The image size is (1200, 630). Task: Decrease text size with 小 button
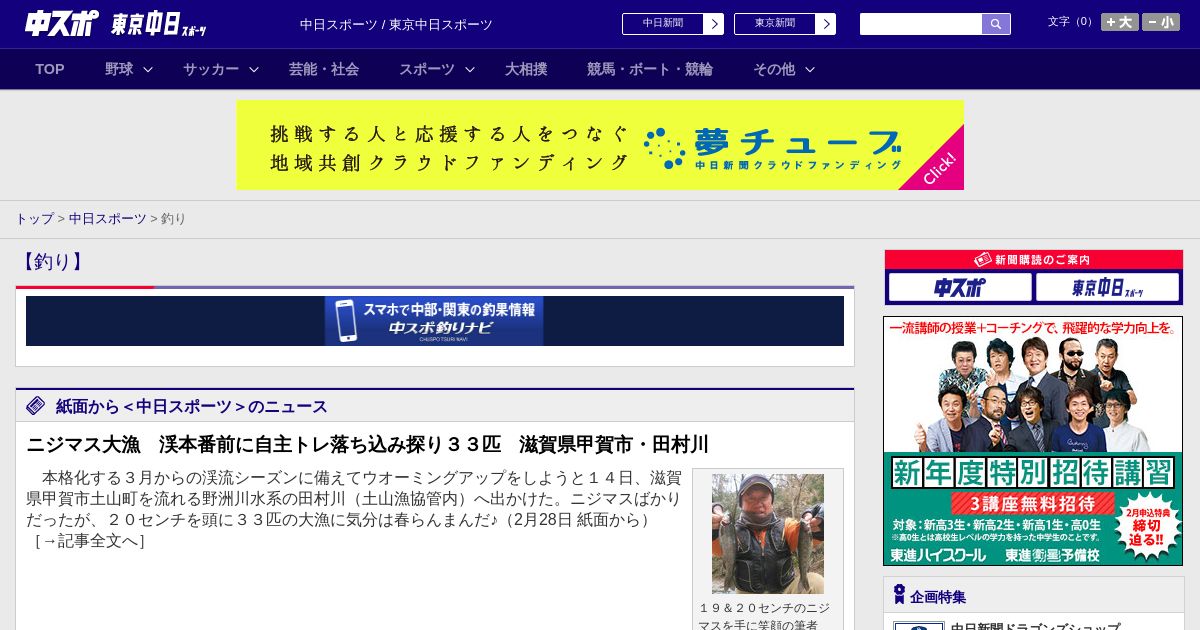(1161, 22)
